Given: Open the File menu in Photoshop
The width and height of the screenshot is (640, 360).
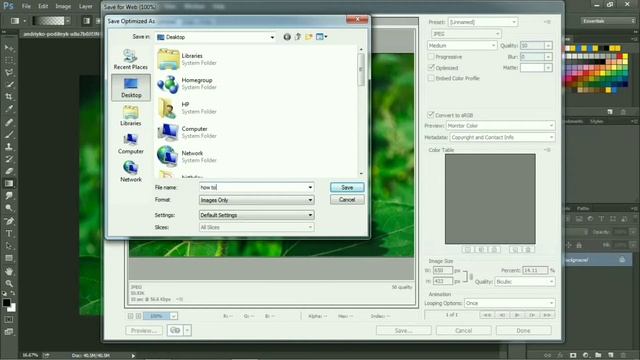Looking at the screenshot, I should (x=26, y=7).
